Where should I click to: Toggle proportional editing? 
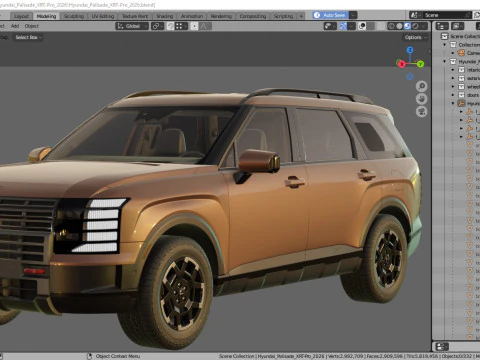194,26
